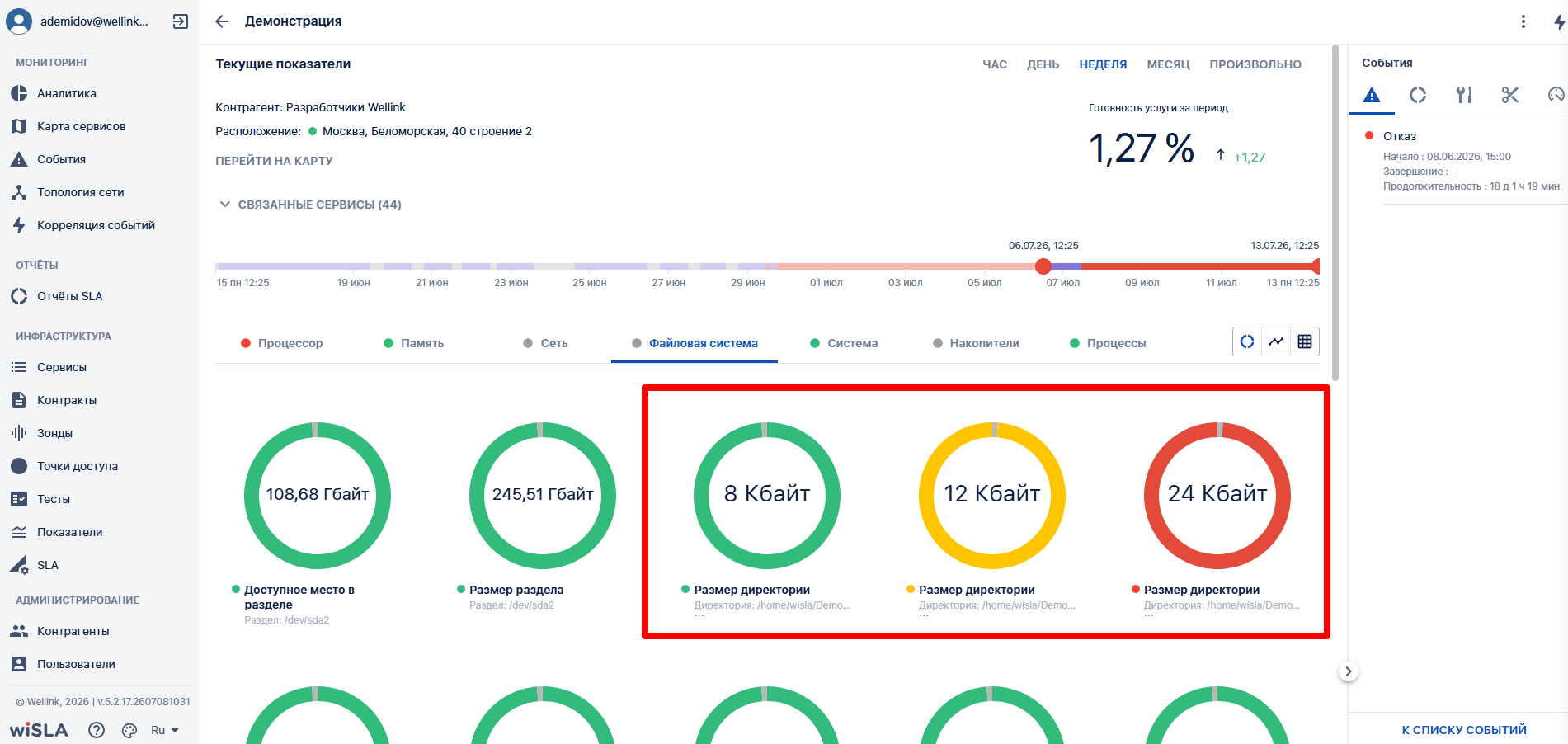The height and width of the screenshot is (744, 1568).
Task: Expand the СВЯЗАННЫЕ СЕРВИСЫ (44) section
Action: pos(309,205)
